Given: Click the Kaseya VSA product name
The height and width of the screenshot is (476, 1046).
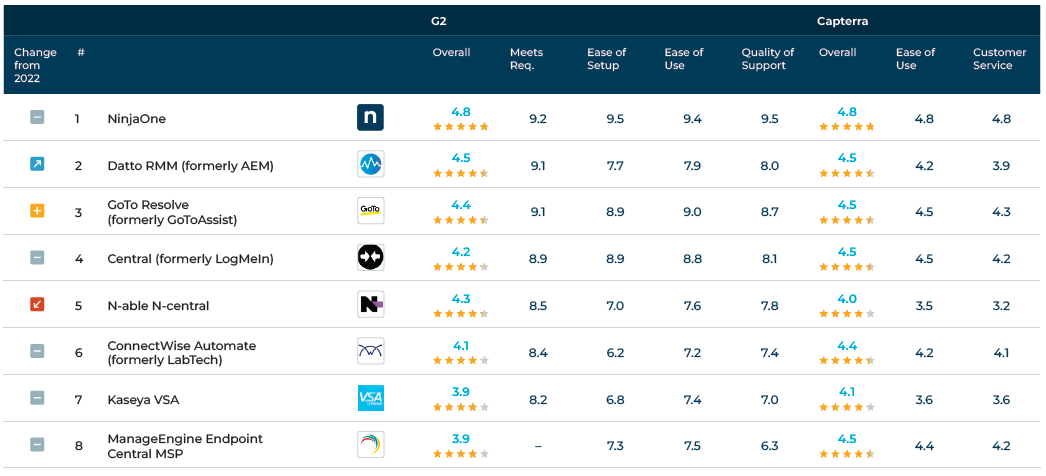Looking at the screenshot, I should pos(143,399).
